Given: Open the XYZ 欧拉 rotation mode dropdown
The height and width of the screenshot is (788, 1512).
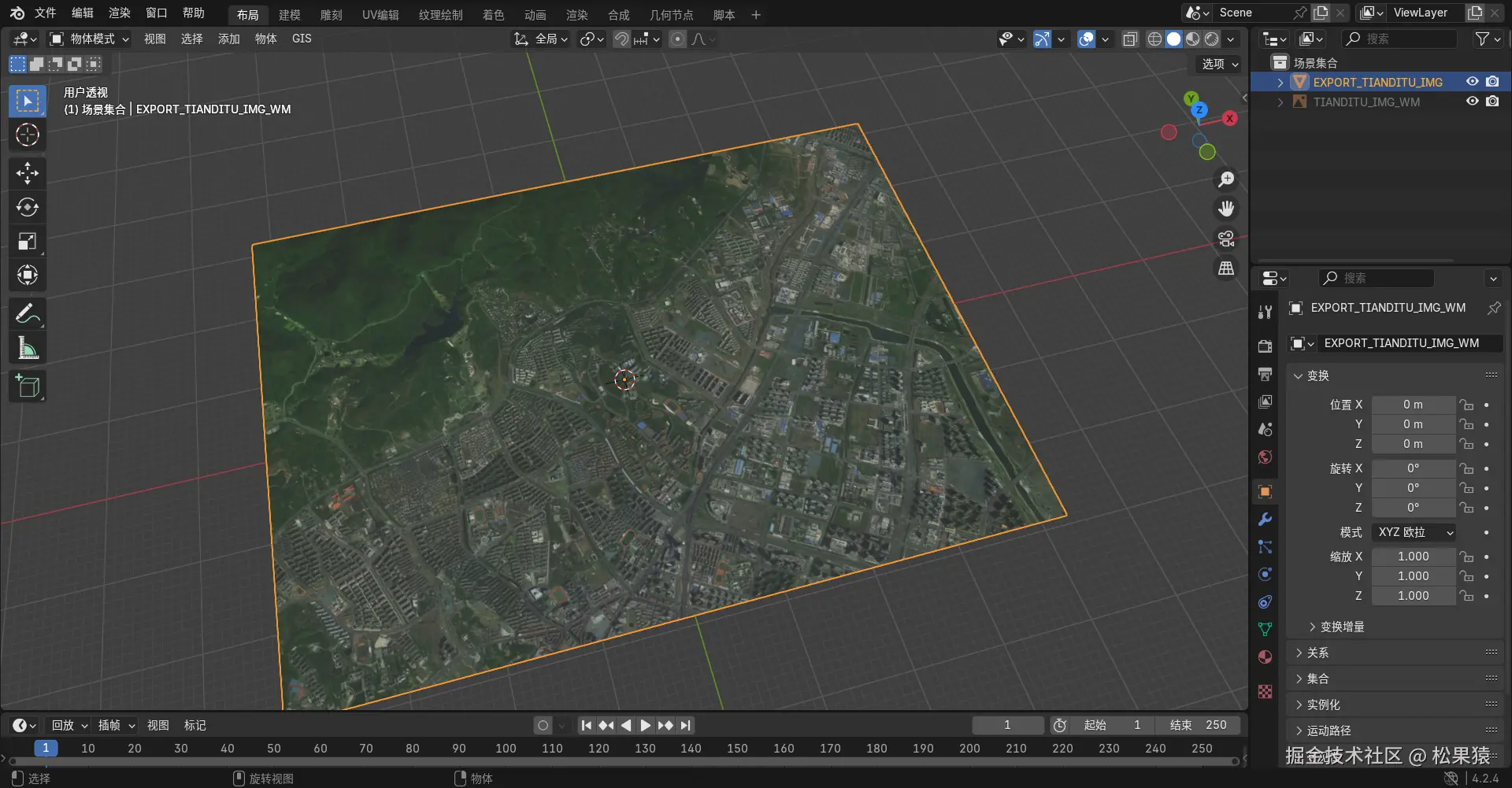Looking at the screenshot, I should 1415,532.
